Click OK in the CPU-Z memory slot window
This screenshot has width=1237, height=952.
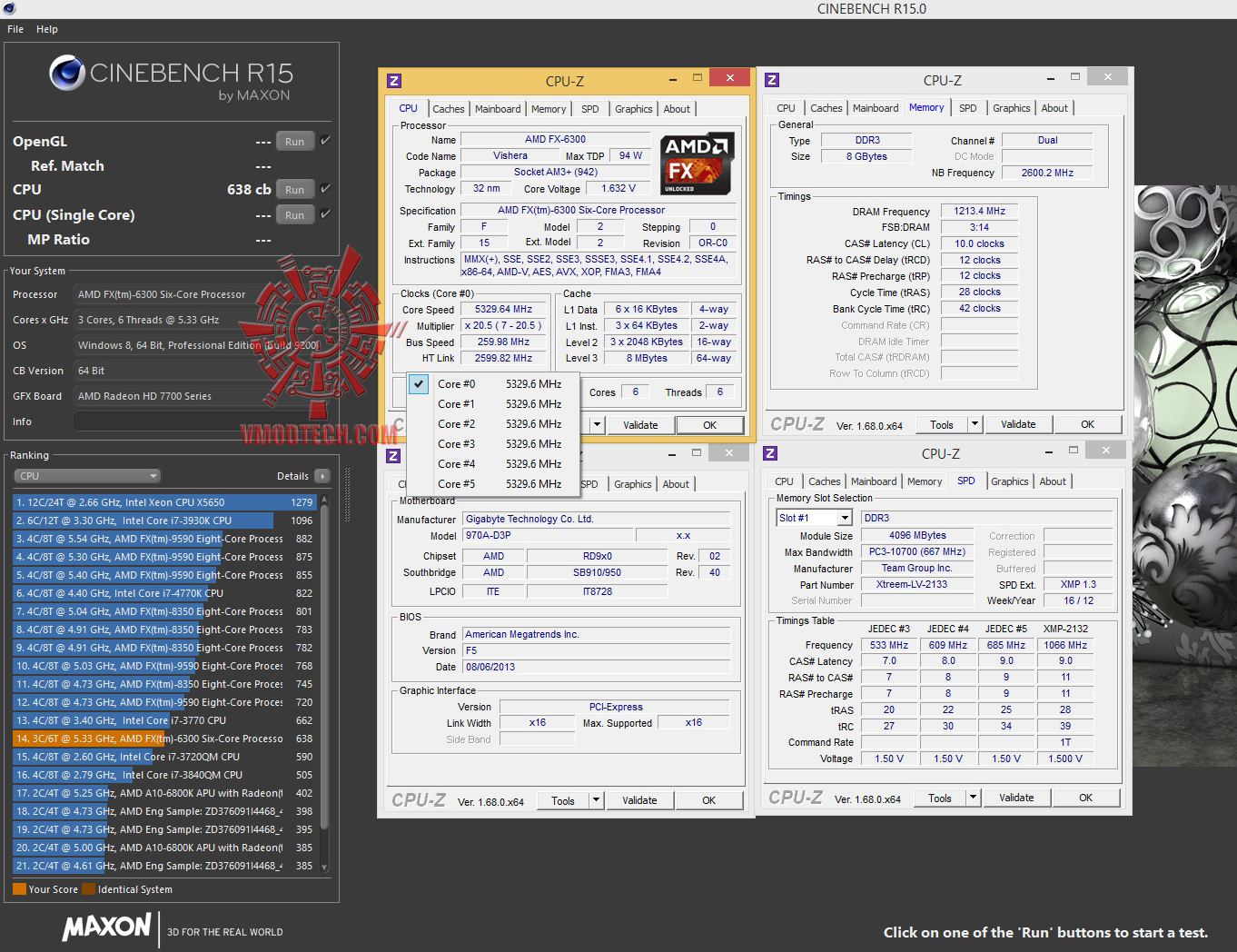(x=1085, y=798)
